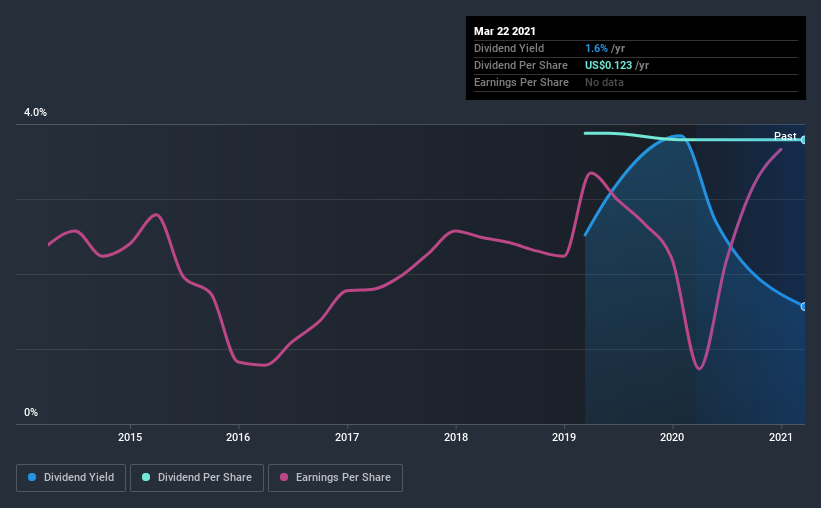Screen dimensions: 821x508
Task: Click the teal Dividend Per Share endpoint marker
Action: pos(804,140)
